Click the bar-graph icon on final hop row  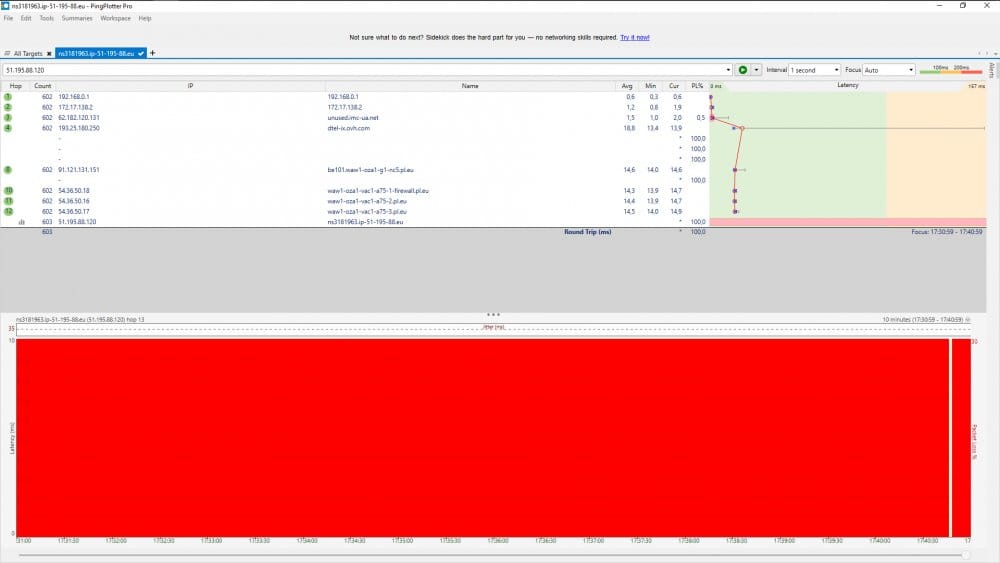8,222
